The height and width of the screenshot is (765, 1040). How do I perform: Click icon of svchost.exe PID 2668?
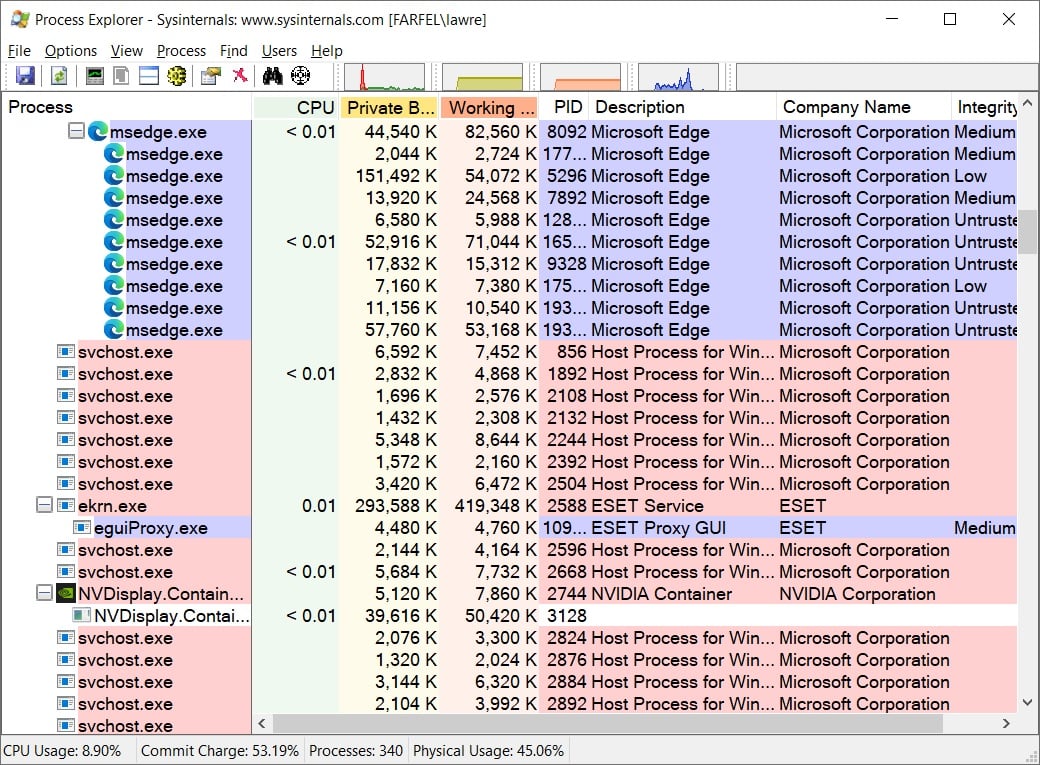[66, 571]
